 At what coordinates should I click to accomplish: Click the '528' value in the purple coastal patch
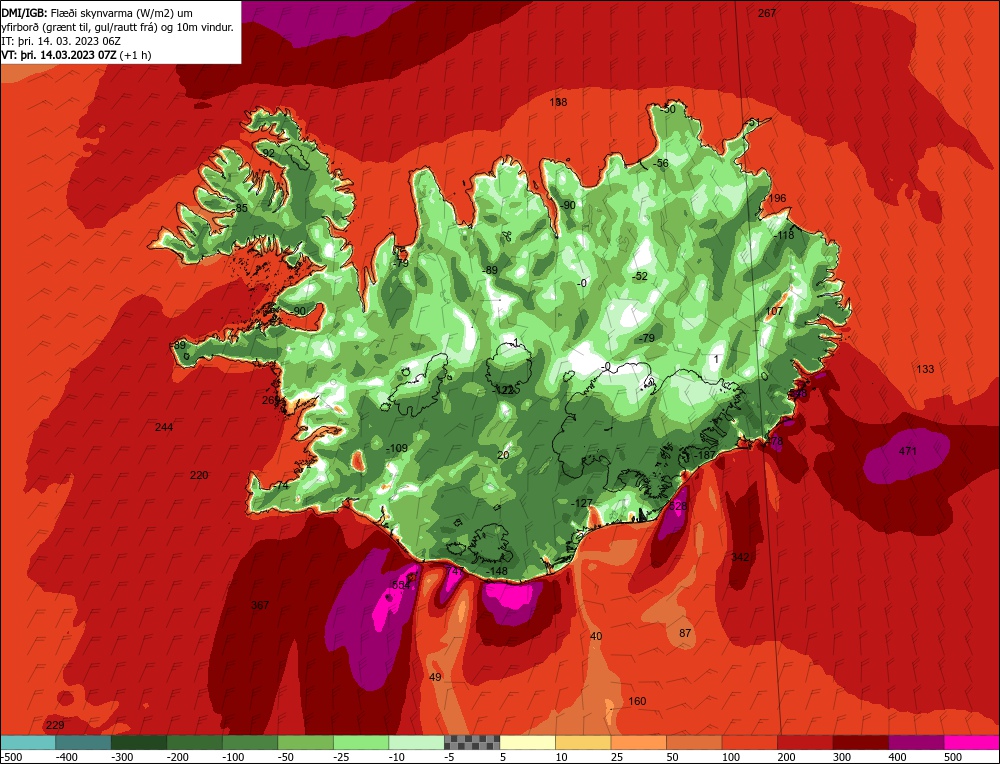coord(679,506)
